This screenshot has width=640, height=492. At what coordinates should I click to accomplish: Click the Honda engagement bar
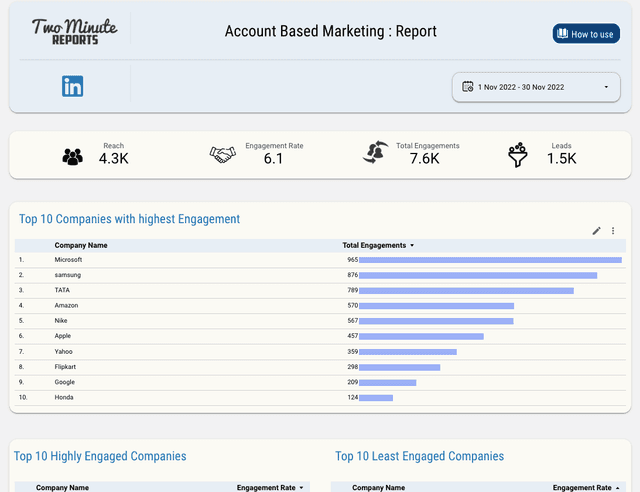pos(376,398)
